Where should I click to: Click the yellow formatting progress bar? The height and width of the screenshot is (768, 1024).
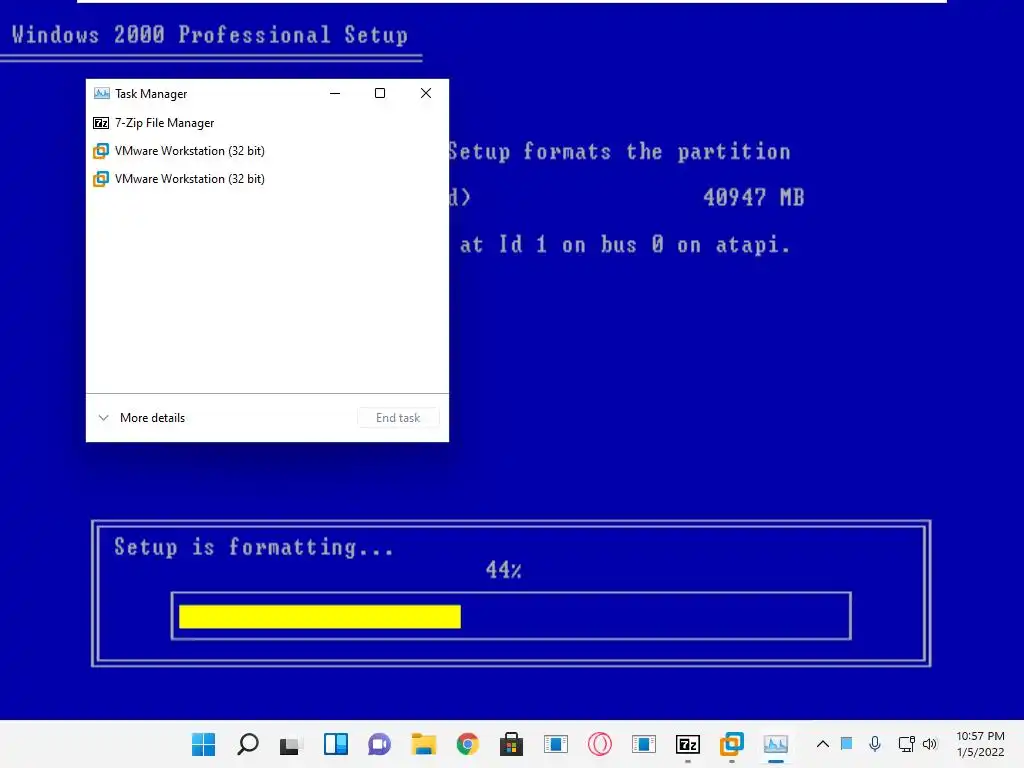coord(320,616)
